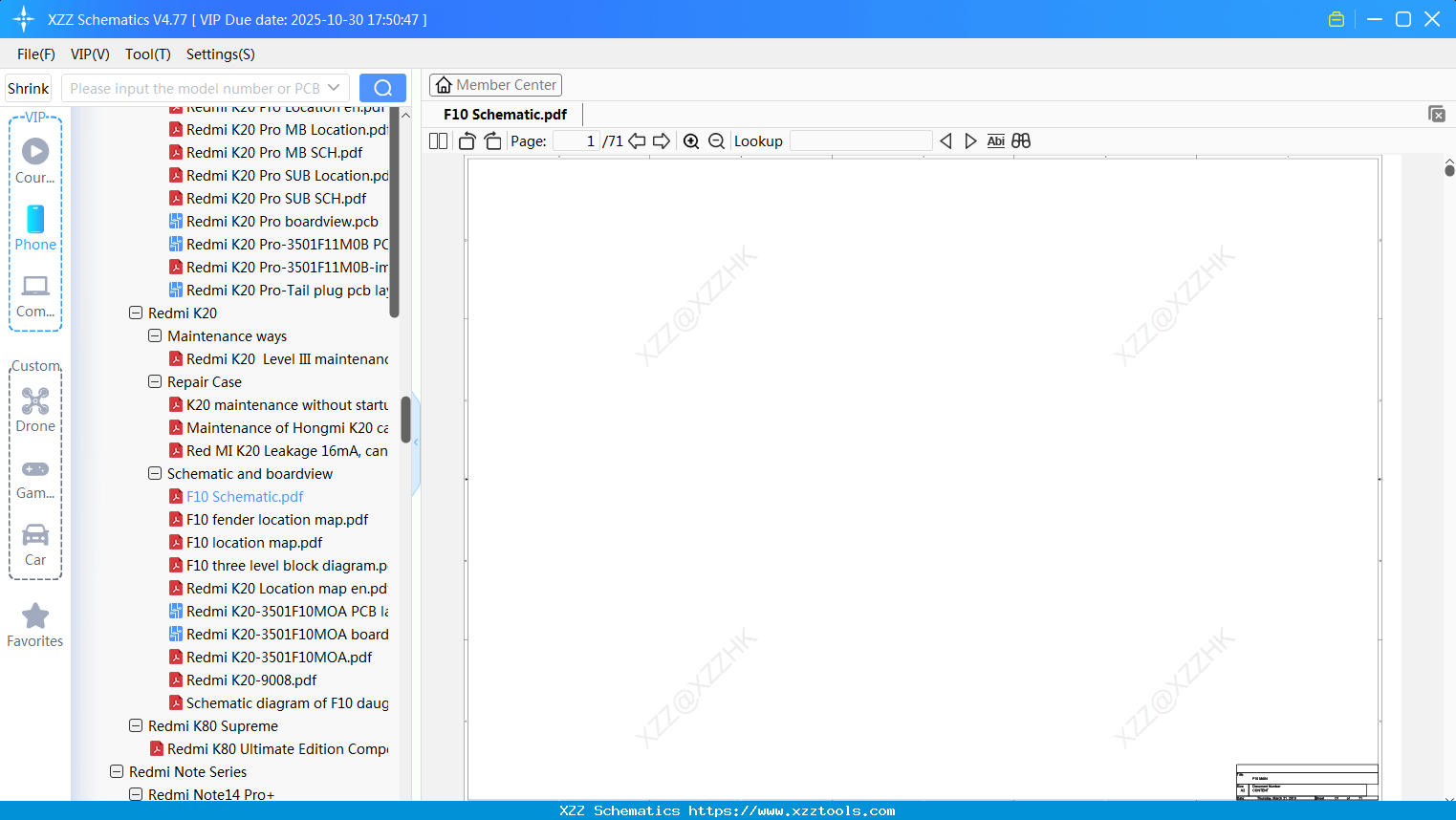The height and width of the screenshot is (820, 1456).
Task: Click the binoculars search icon
Action: click(x=1021, y=141)
